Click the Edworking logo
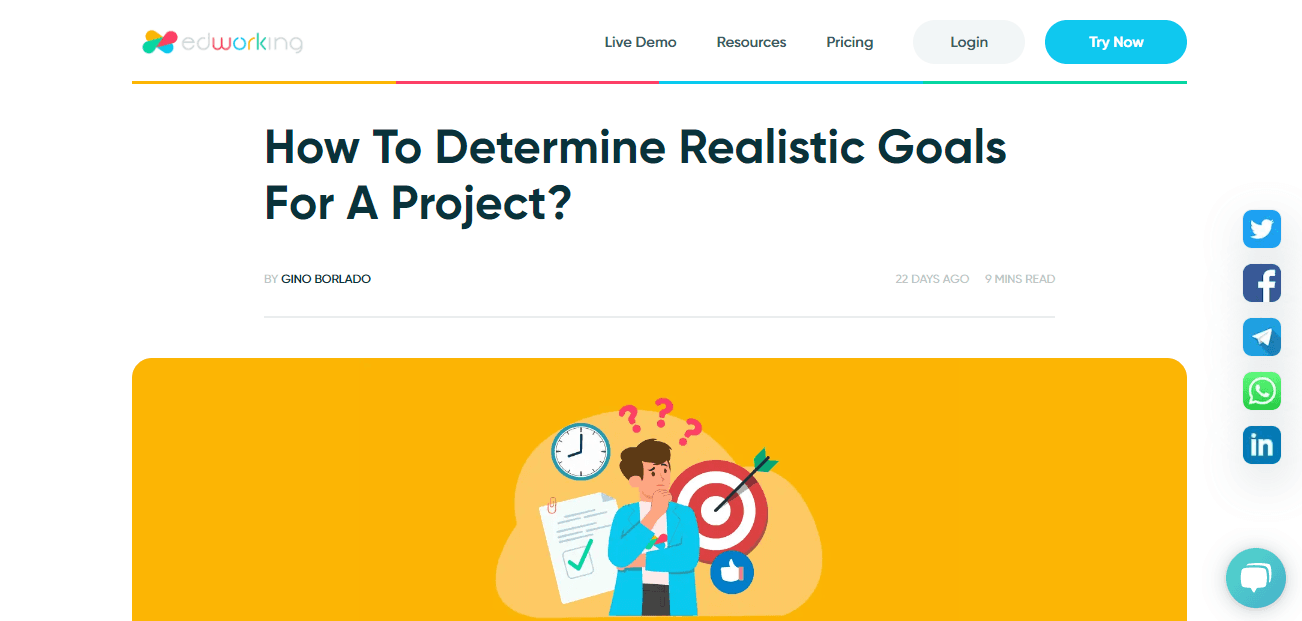Image resolution: width=1302 pixels, height=621 pixels. 222,42
